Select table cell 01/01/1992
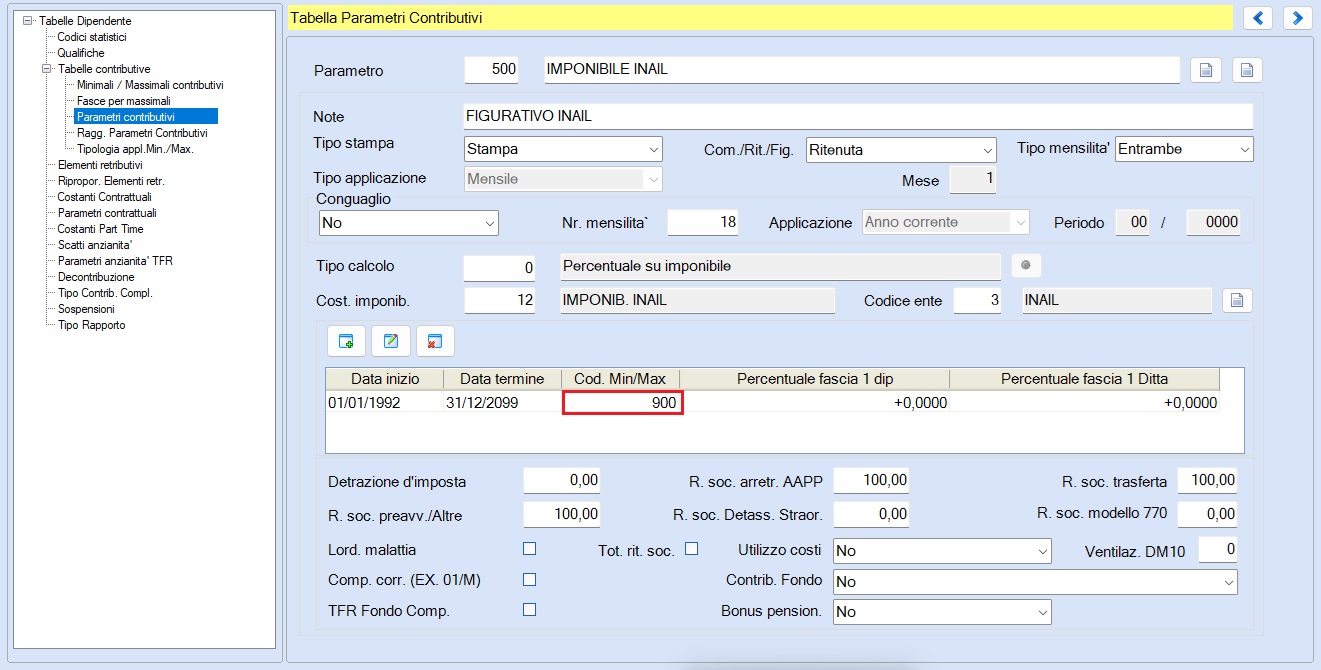1321x670 pixels. 384,403
